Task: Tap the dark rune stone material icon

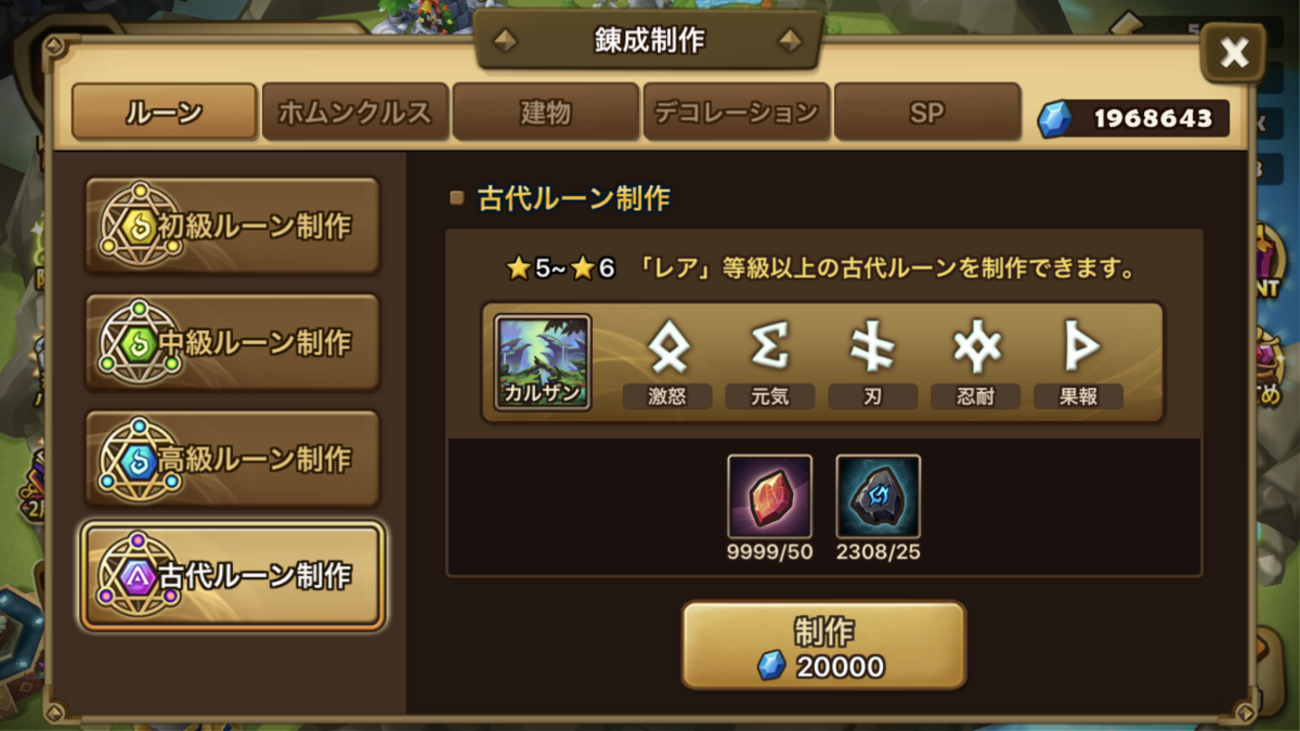Action: point(878,497)
